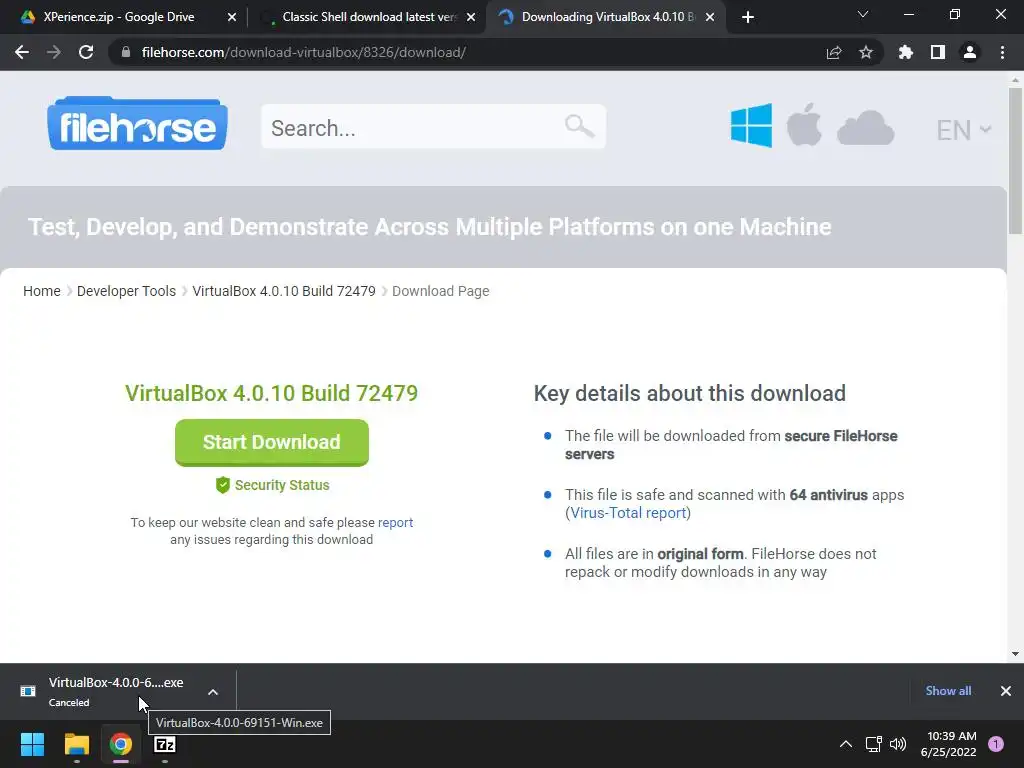
Task: Open the clock and date panel
Action: (948, 744)
